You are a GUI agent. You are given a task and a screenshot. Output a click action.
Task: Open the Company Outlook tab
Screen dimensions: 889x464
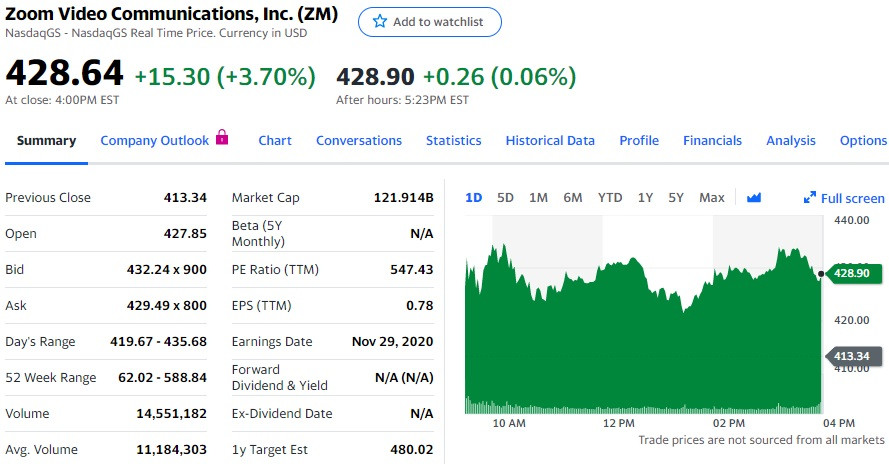pos(155,141)
